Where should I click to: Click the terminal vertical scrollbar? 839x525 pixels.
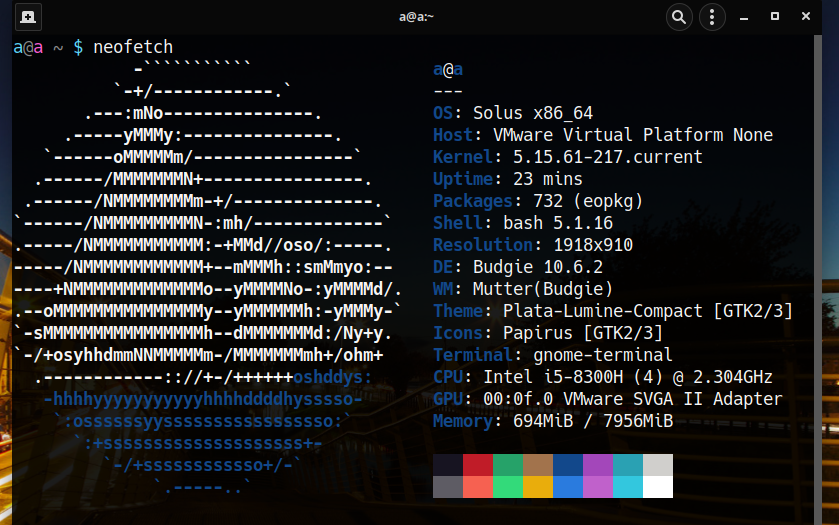pyautogui.click(x=818, y=278)
